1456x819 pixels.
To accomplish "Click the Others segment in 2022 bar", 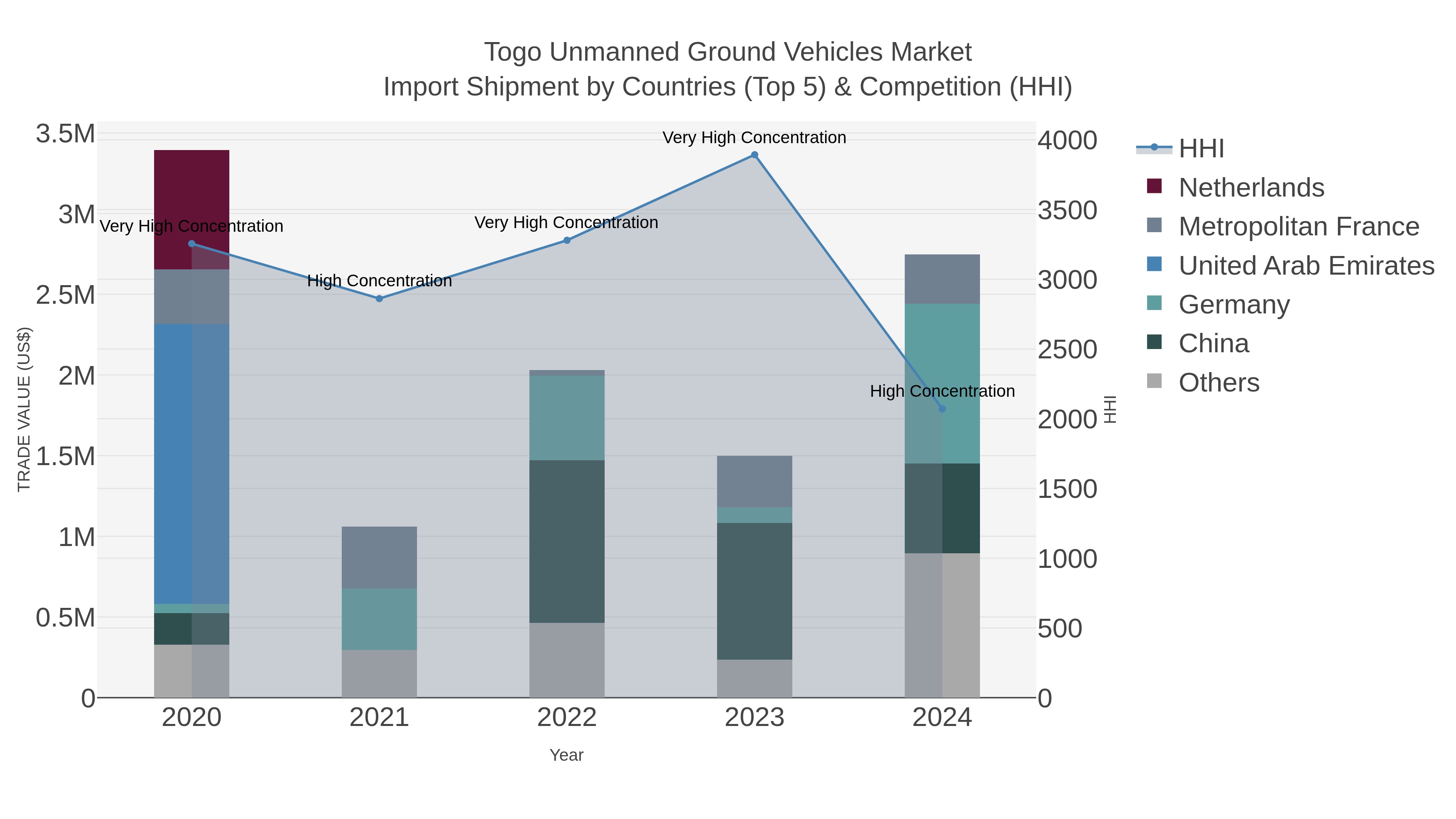I will click(567, 660).
